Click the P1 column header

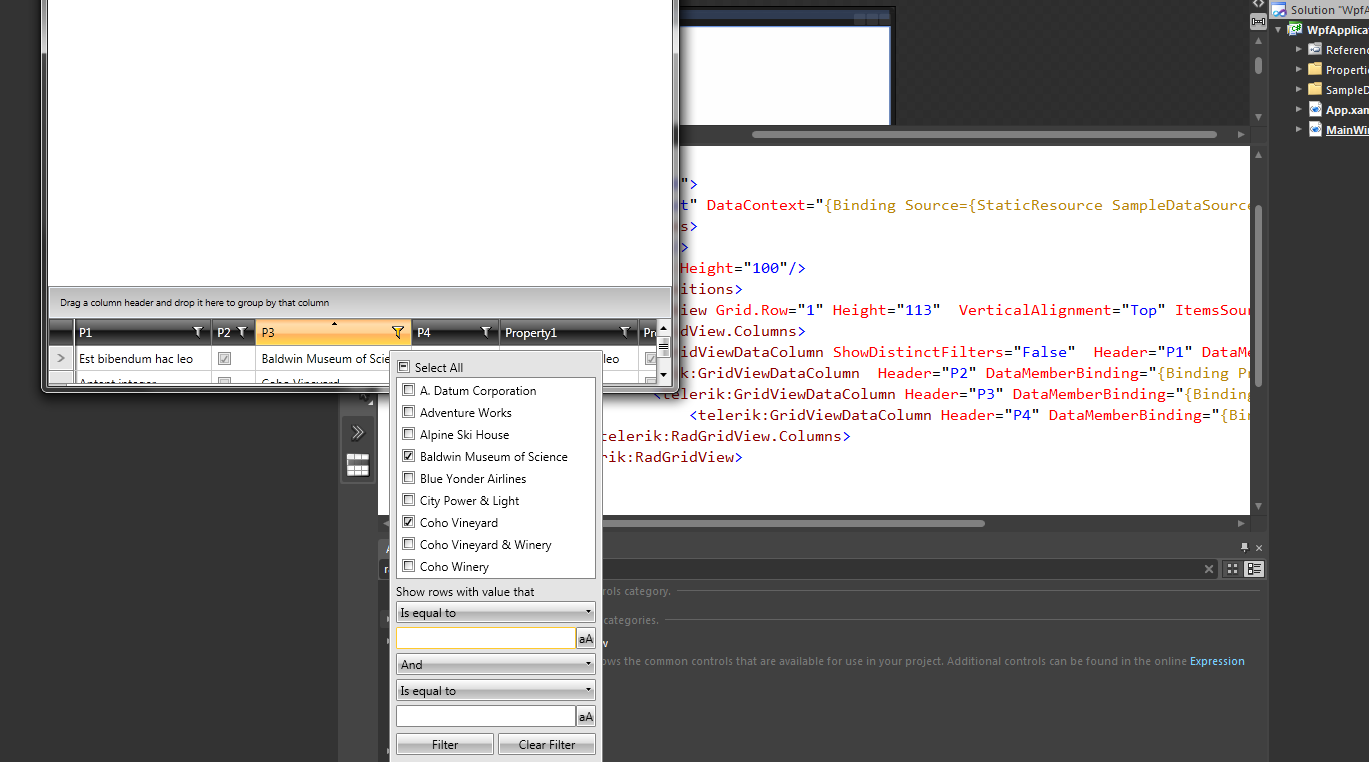coord(142,332)
